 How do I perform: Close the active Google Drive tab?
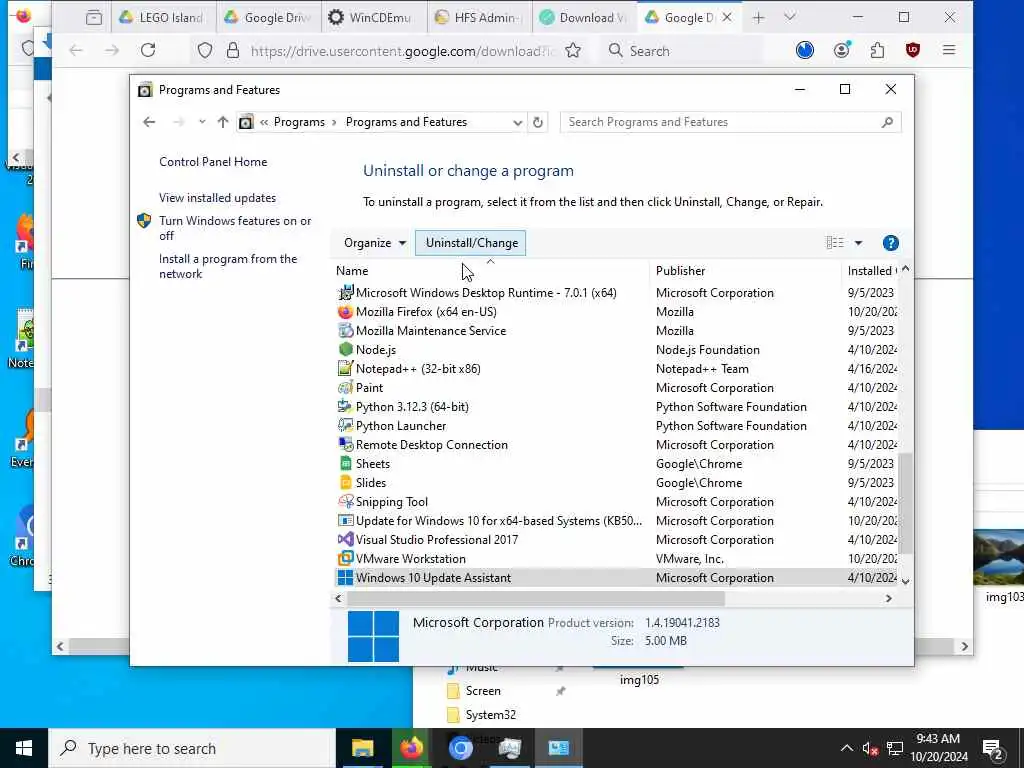tap(727, 18)
